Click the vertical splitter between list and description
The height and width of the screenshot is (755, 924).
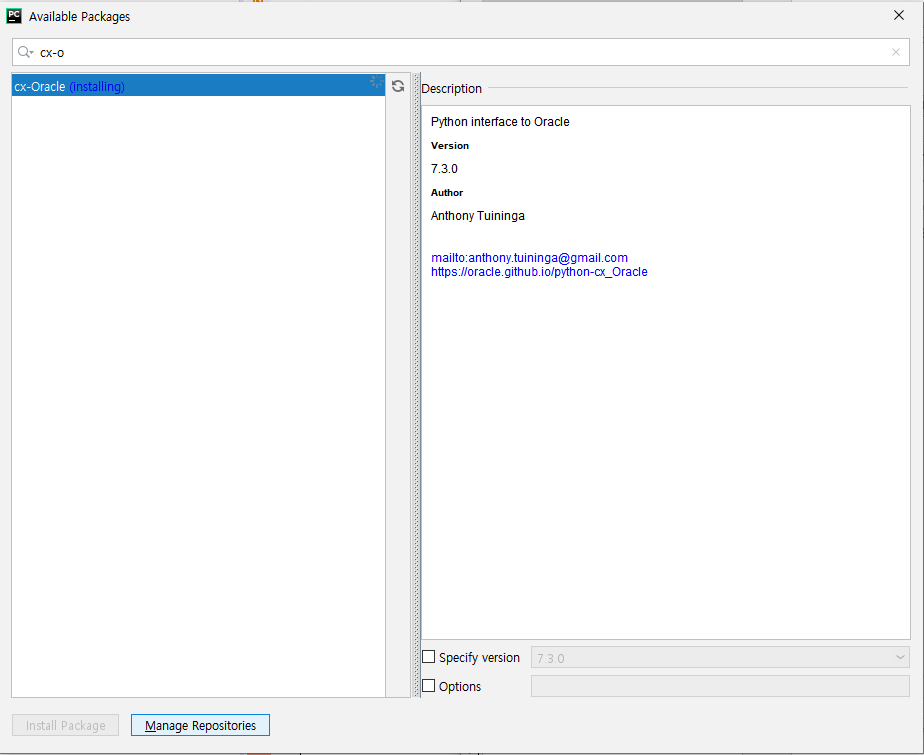tap(417, 385)
